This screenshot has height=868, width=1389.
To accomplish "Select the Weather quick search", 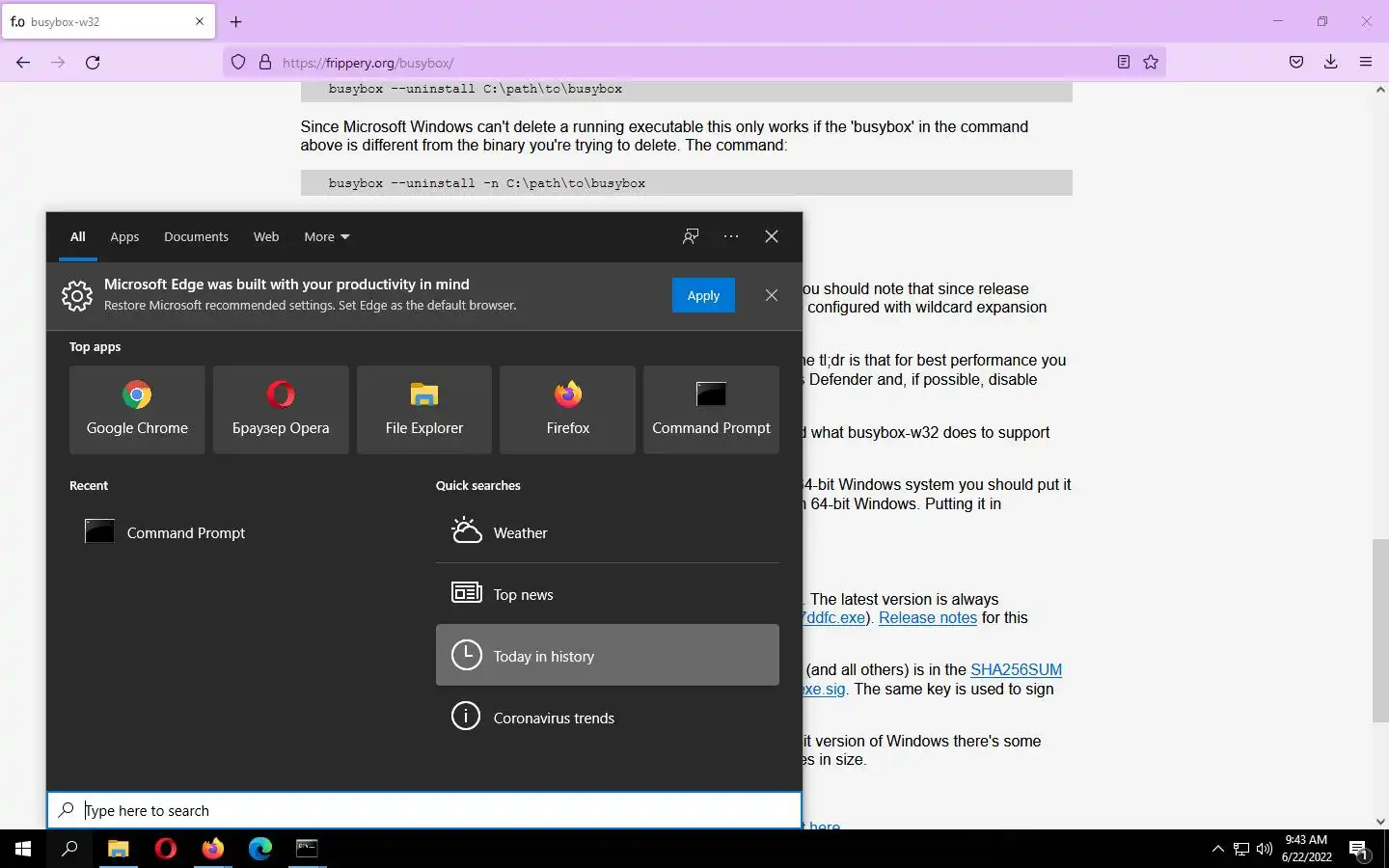I will [x=608, y=532].
